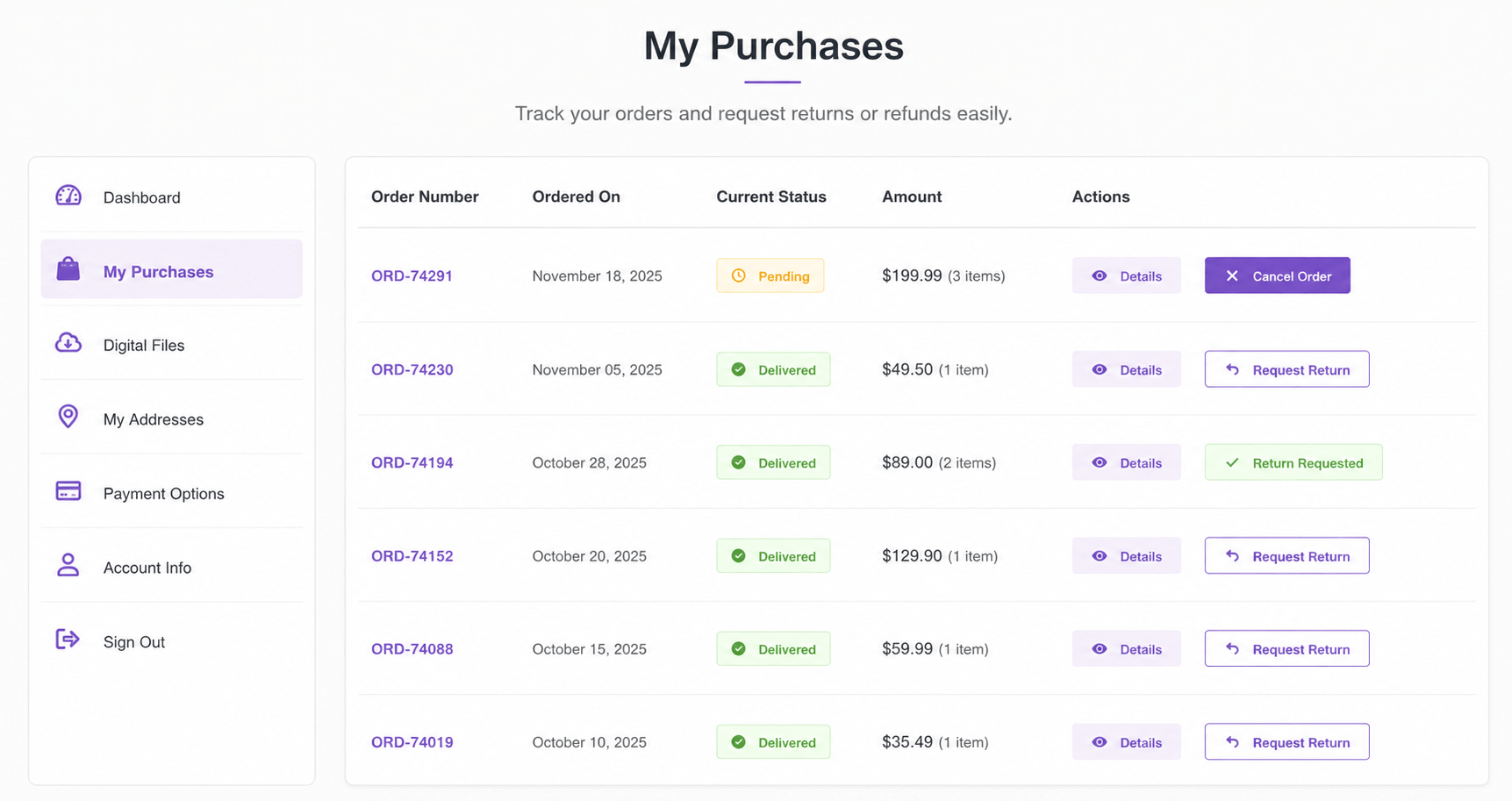This screenshot has width=1512, height=801.
Task: Click the Dashboard gauge icon
Action: pyautogui.click(x=68, y=196)
